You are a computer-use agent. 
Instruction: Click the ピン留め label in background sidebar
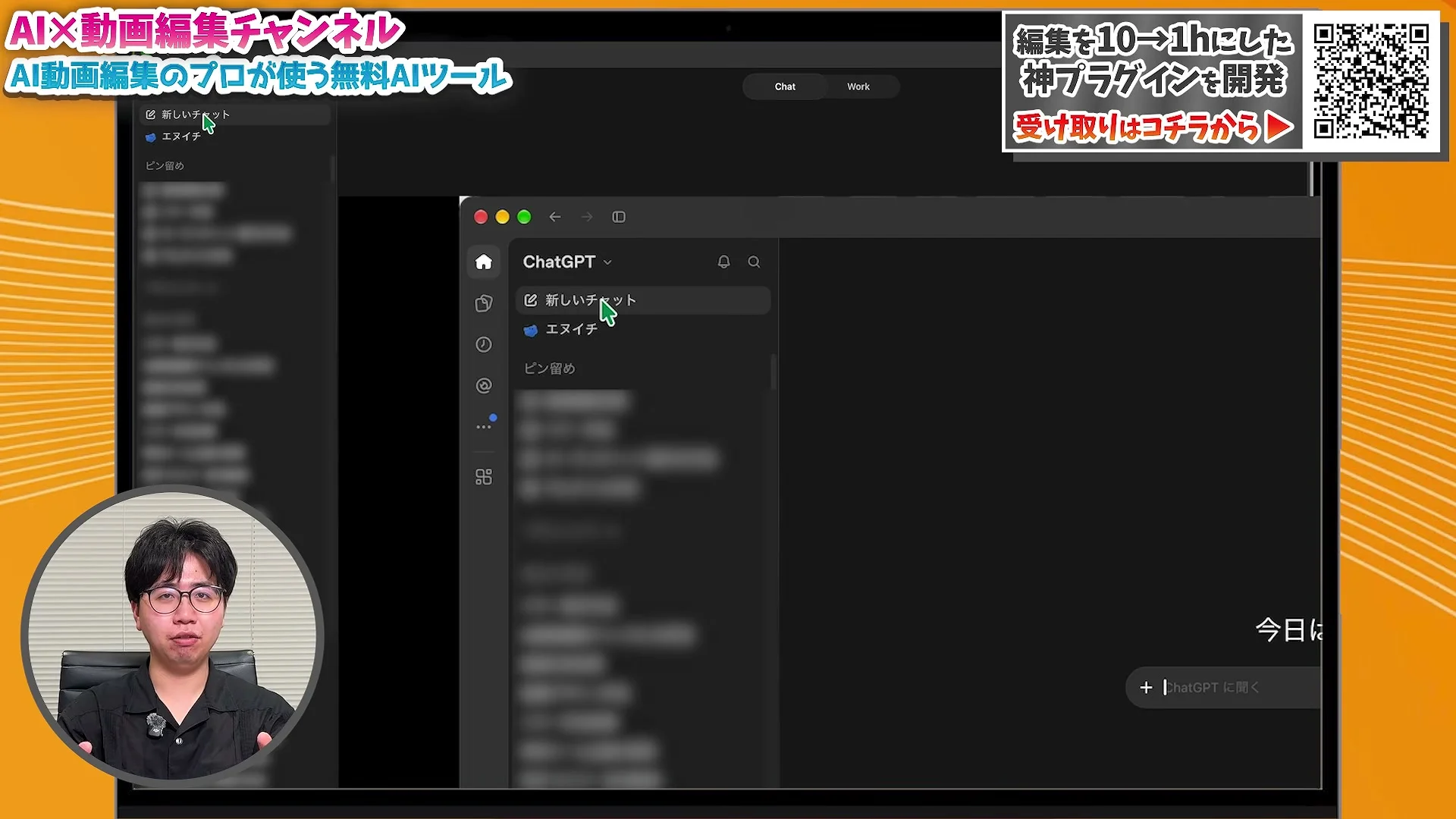(165, 165)
